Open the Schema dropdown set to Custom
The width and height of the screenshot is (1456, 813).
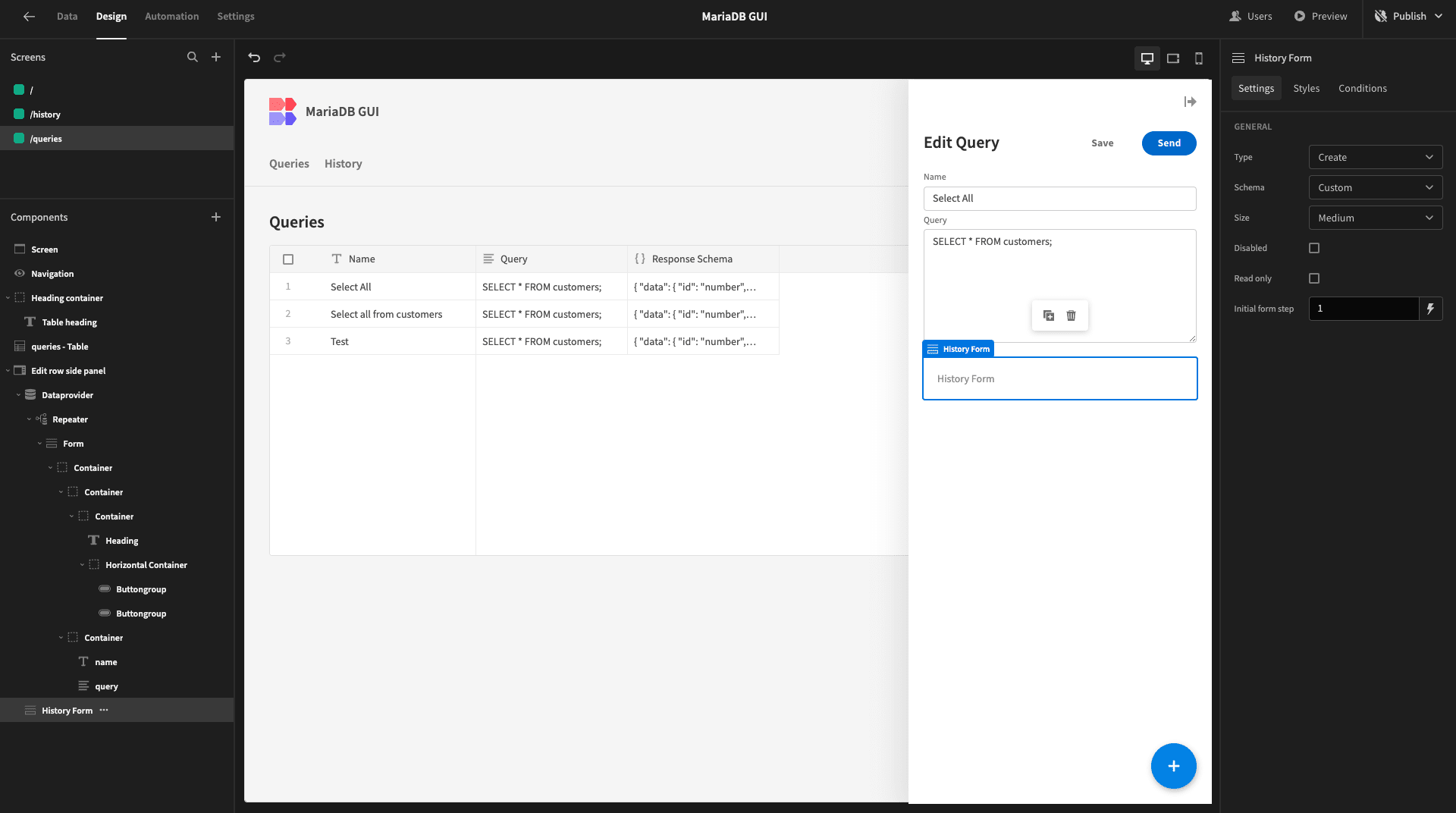pyautogui.click(x=1376, y=187)
